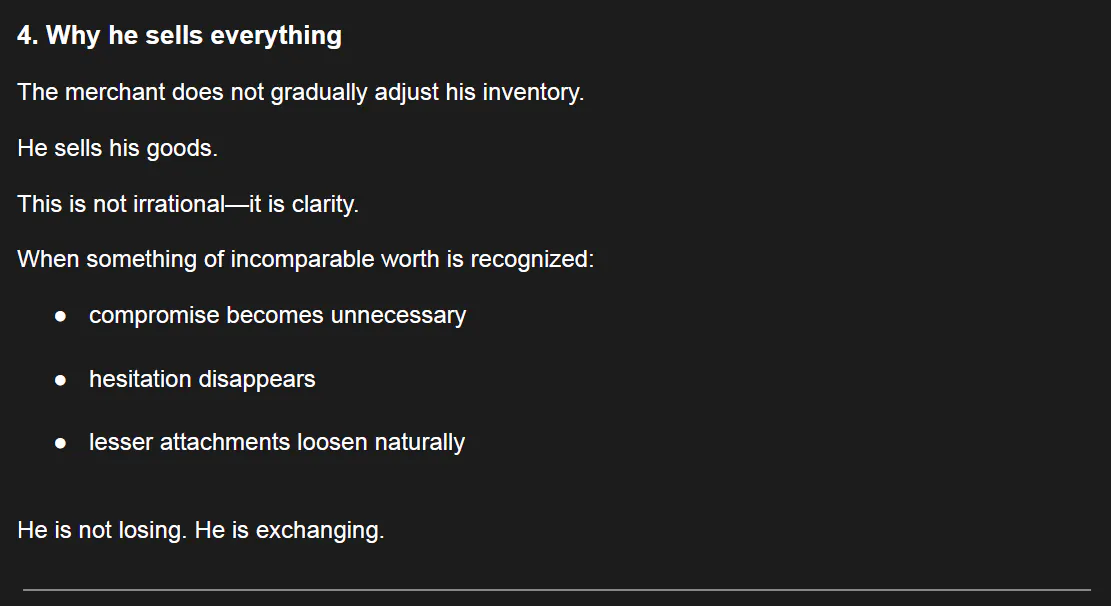Click the word "clarity" in the third line
Viewport: 1111px width, 606px height.
pyautogui.click(x=323, y=205)
